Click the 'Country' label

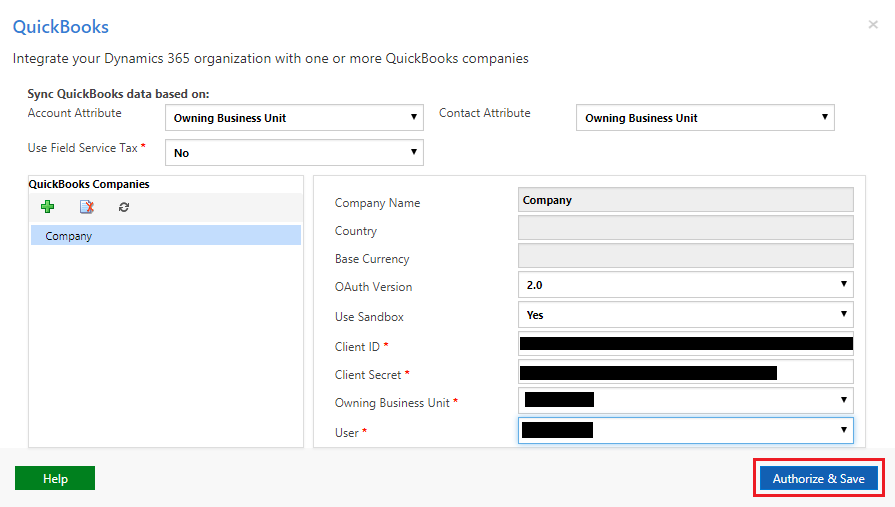(x=356, y=231)
